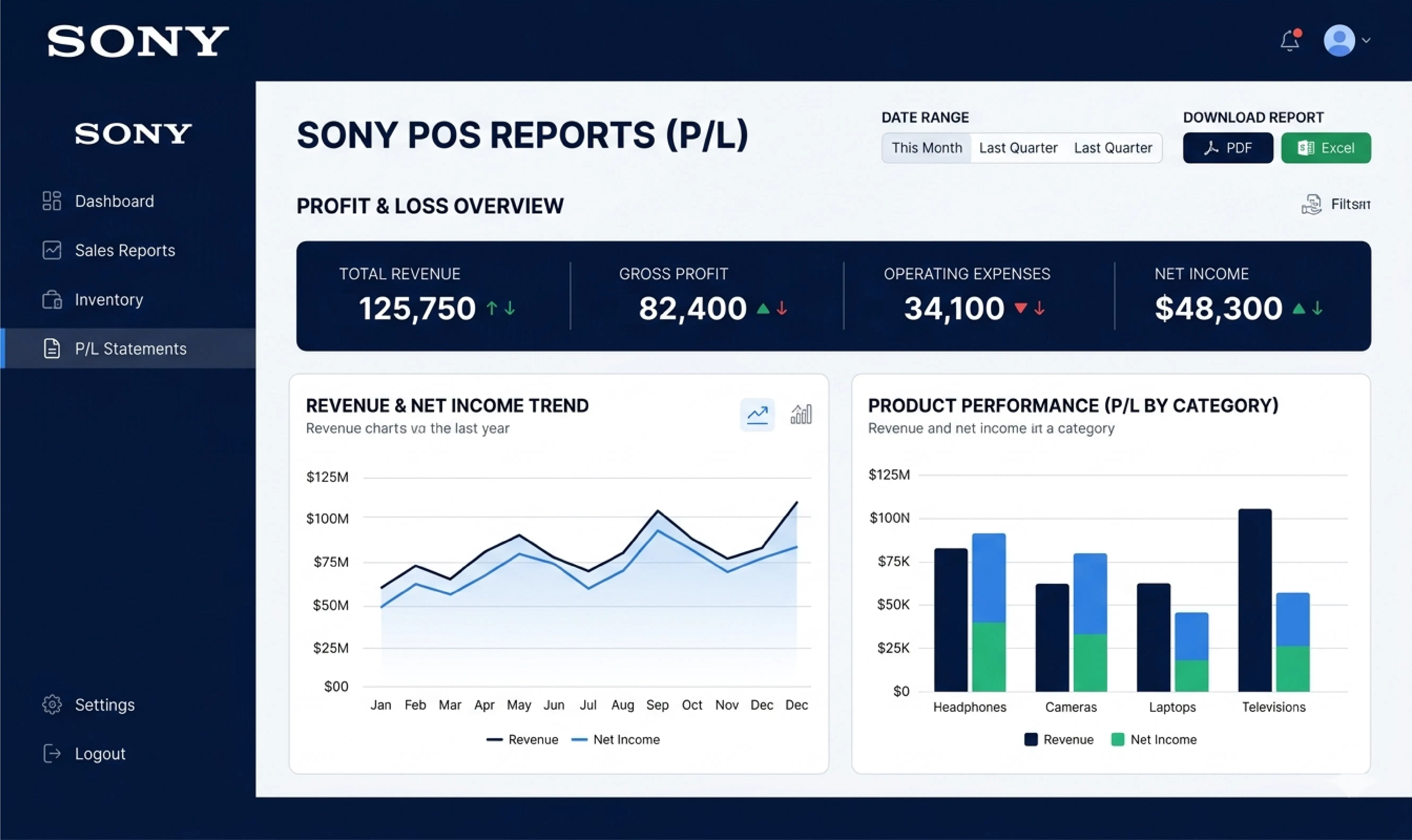Screen dimensions: 1412x840
Task: Open the Settings menu label
Action: [x=105, y=705]
